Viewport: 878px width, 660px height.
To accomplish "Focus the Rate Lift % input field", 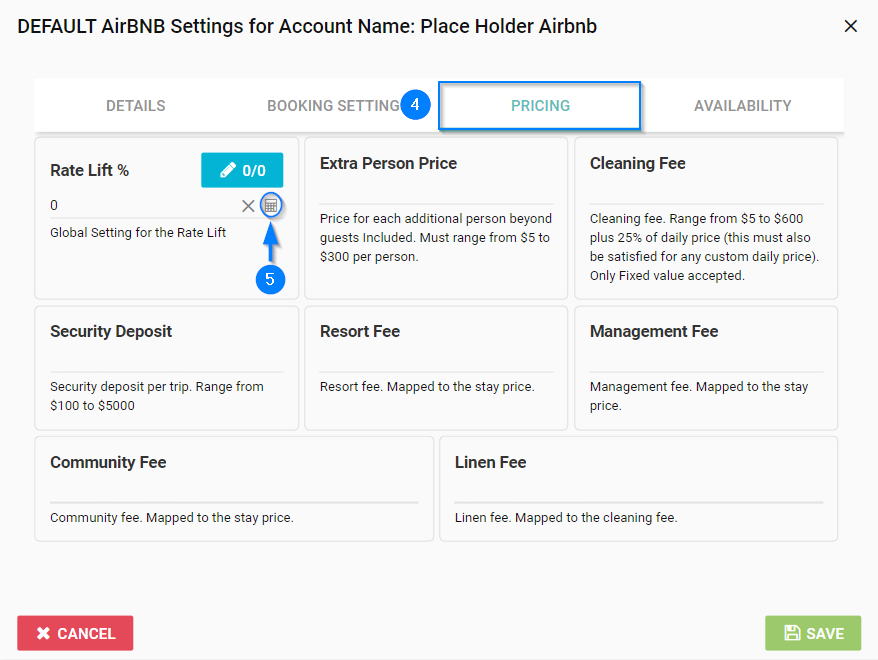I will [x=140, y=205].
